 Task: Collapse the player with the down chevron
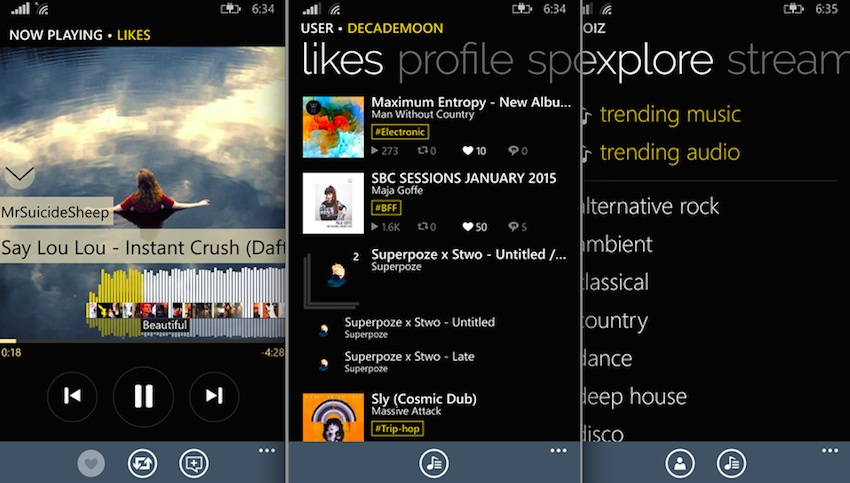point(19,174)
